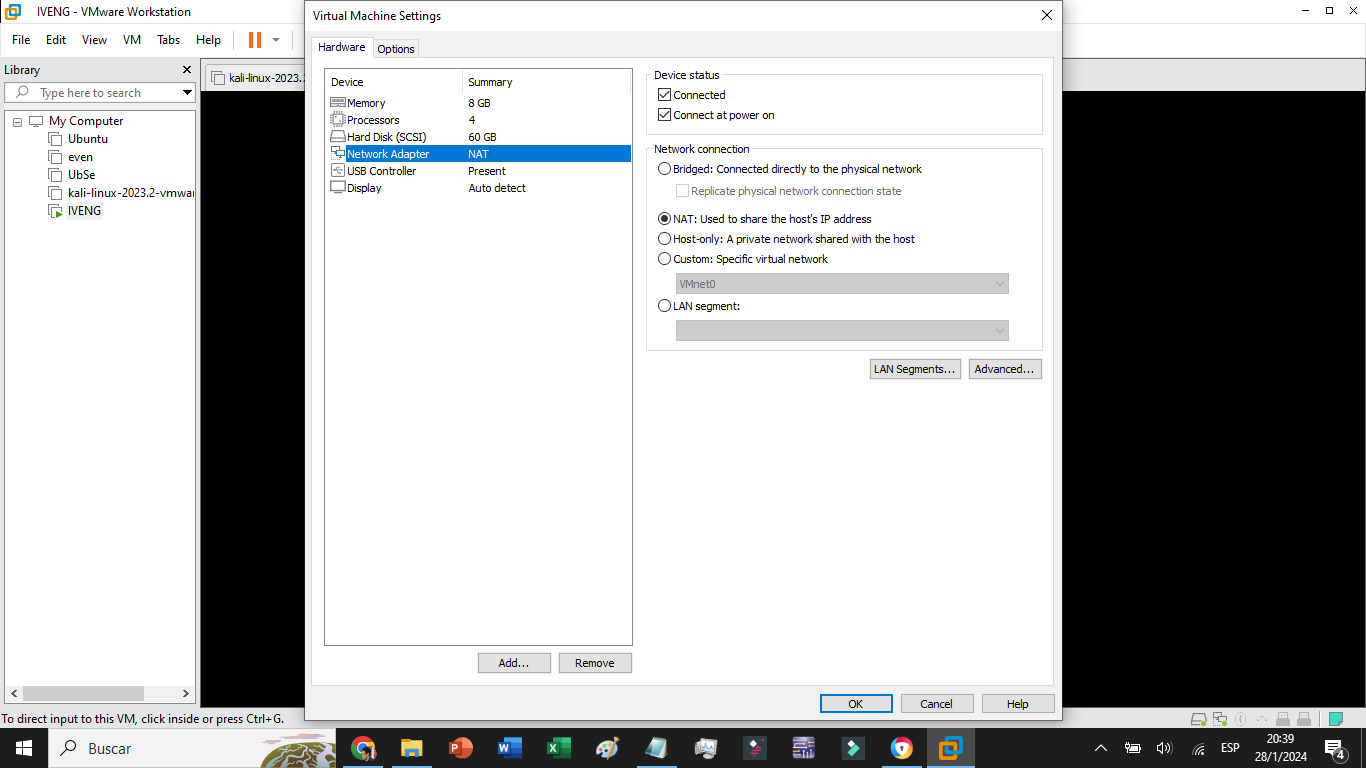Image resolution: width=1366 pixels, height=768 pixels.
Task: Select the Memory device row
Action: pyautogui.click(x=479, y=103)
